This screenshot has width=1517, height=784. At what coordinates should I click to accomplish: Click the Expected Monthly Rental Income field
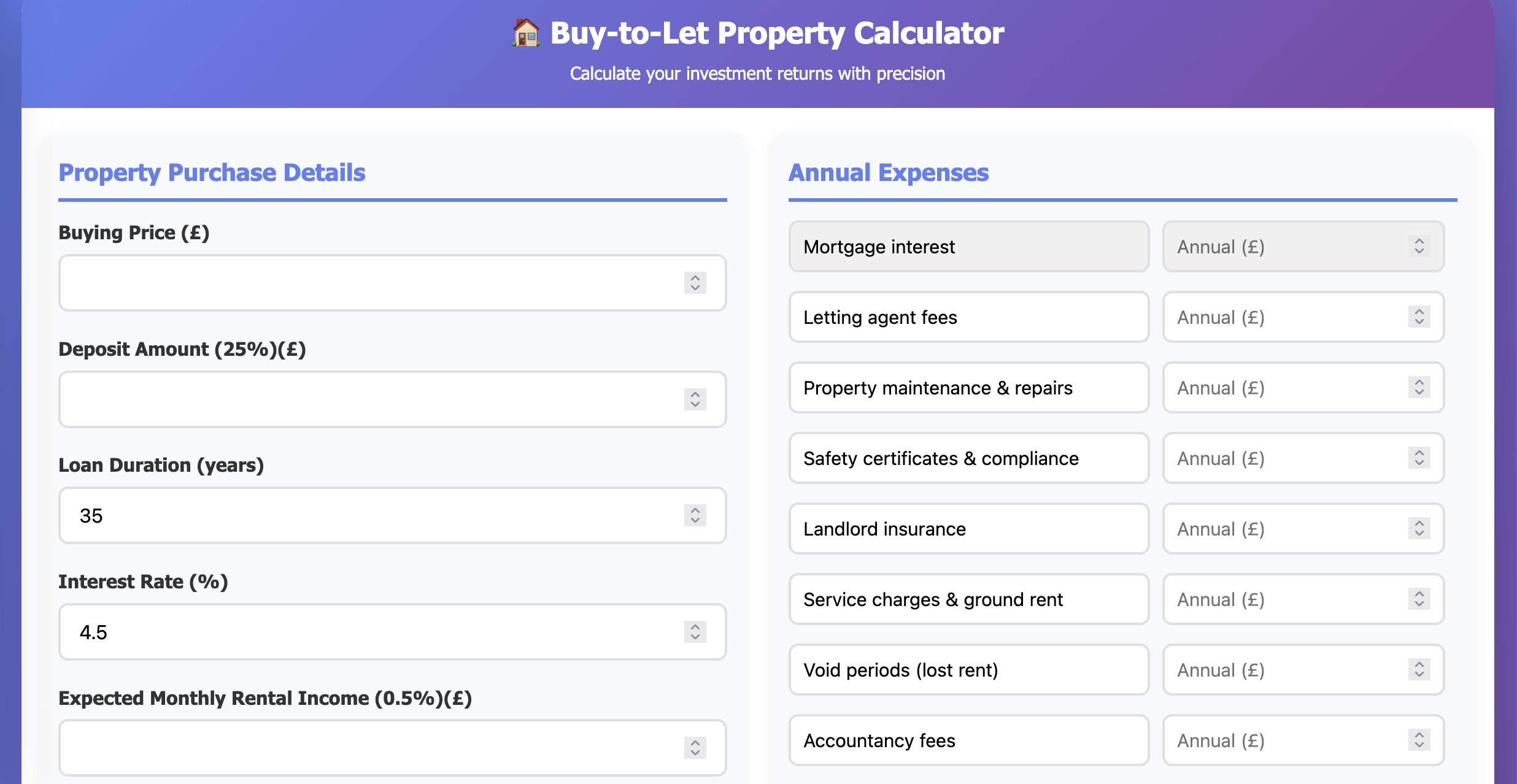(368, 748)
